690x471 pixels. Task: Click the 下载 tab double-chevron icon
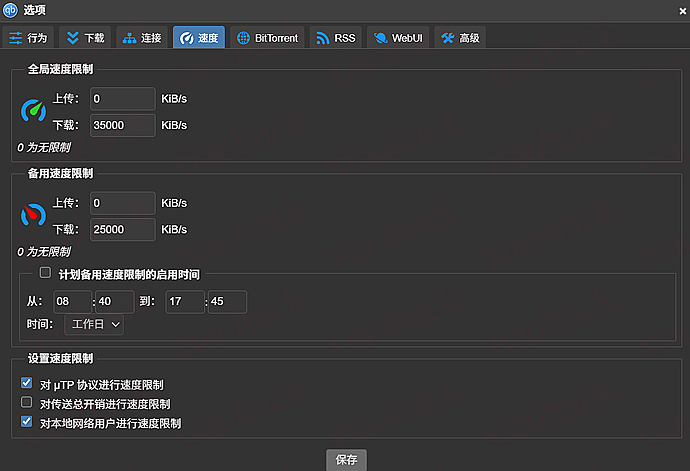click(73, 38)
